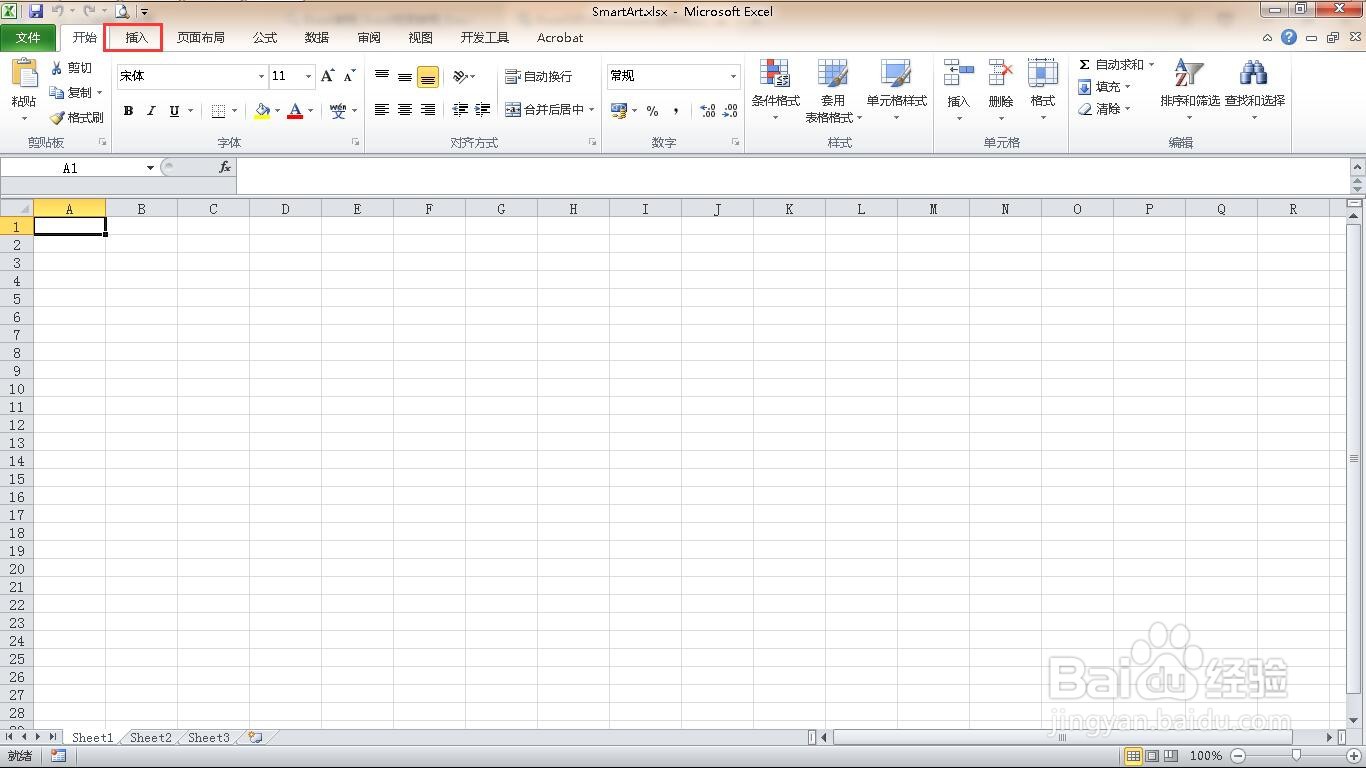Switch to 插入 (Insert) tab

coord(136,38)
